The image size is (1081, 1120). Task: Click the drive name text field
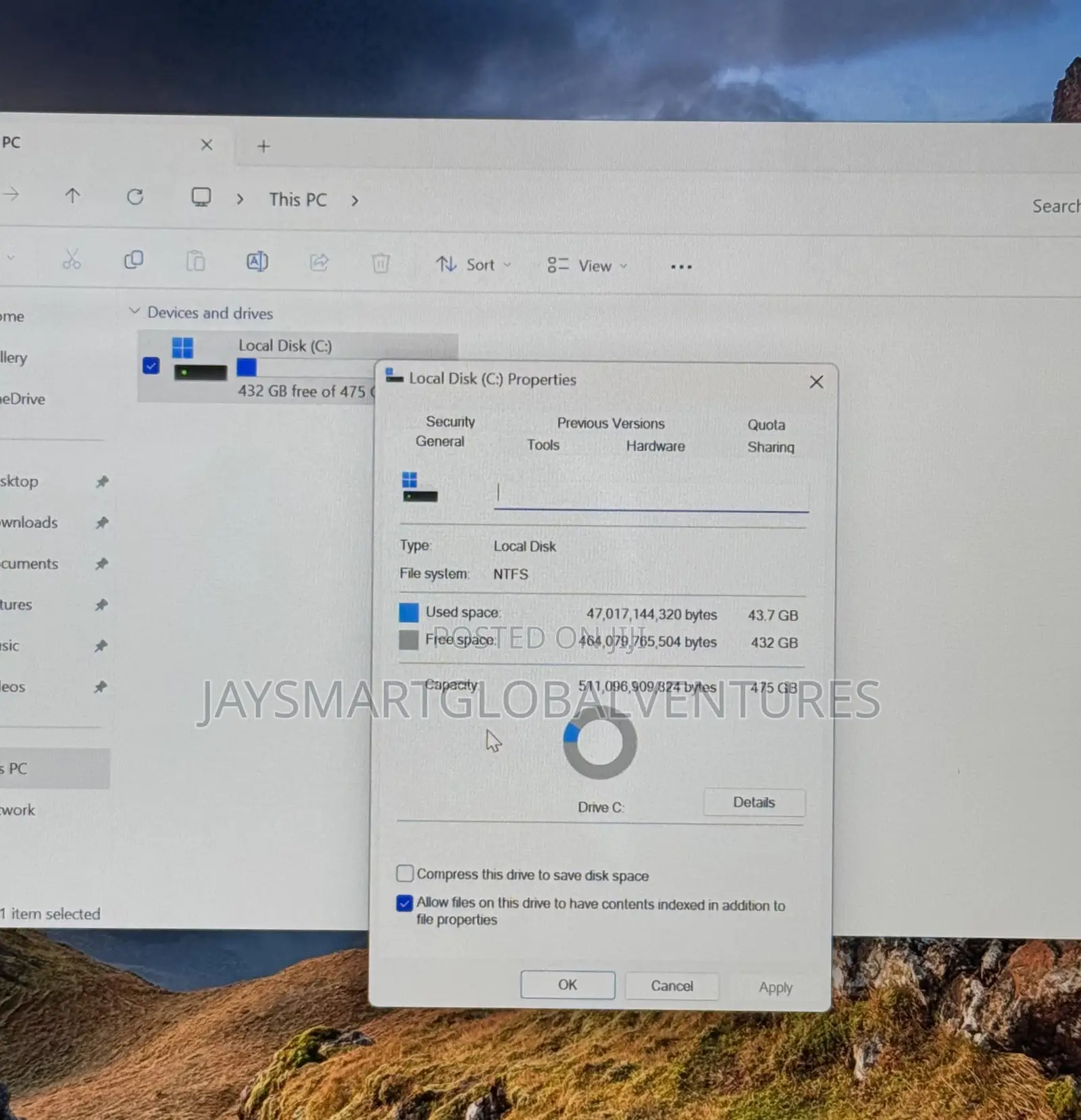tap(651, 493)
